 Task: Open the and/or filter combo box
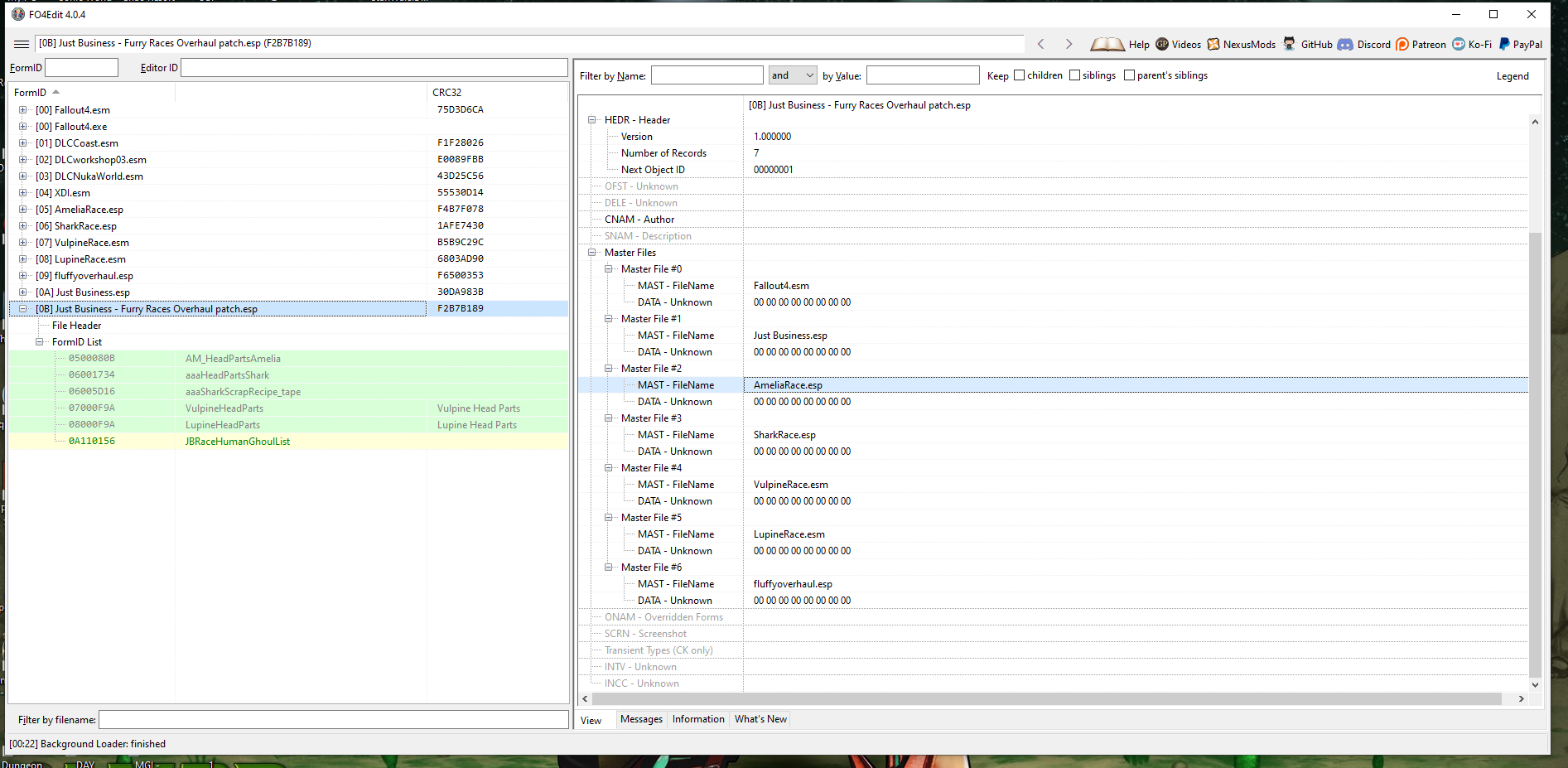(793, 75)
